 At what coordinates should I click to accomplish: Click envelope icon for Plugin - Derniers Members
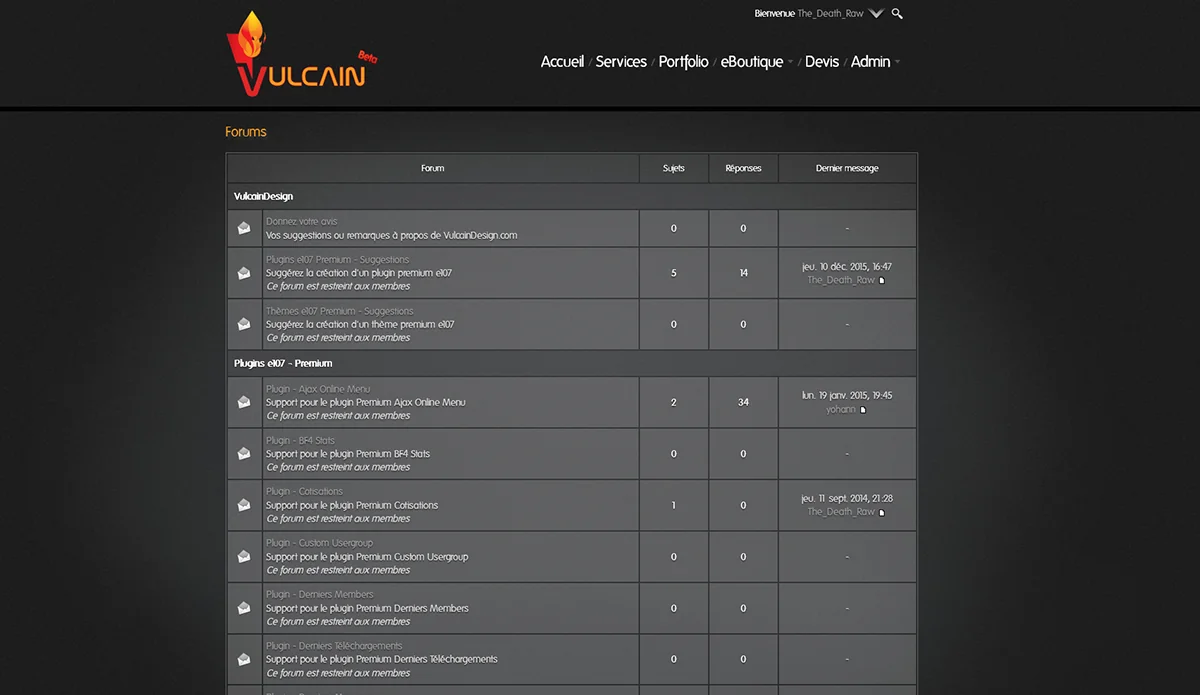(244, 608)
